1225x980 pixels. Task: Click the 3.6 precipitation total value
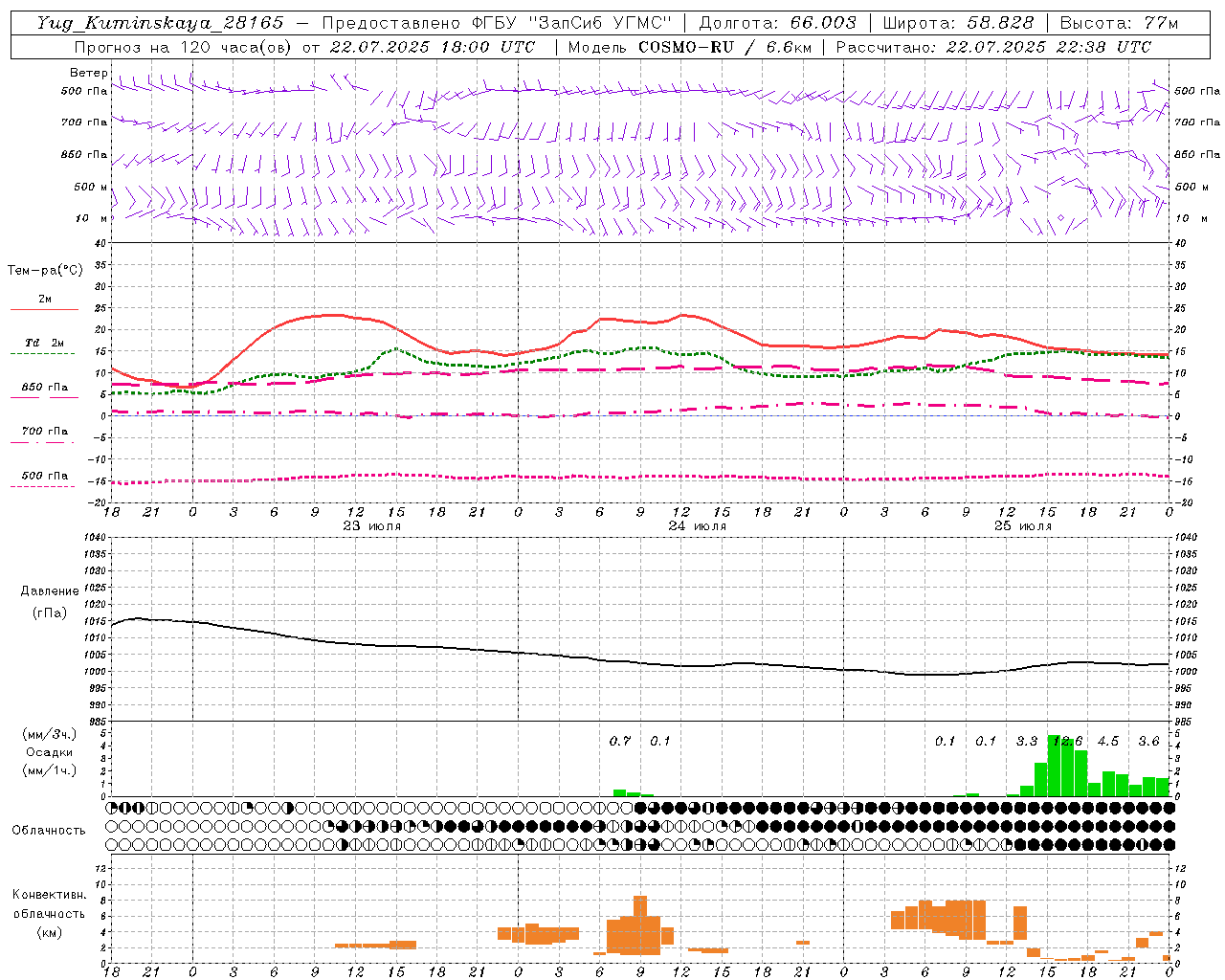(x=1148, y=742)
